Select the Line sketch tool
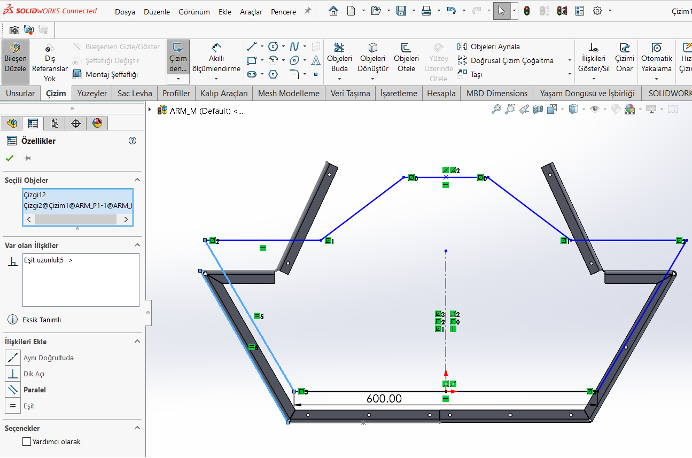The image size is (692, 458). tap(252, 46)
